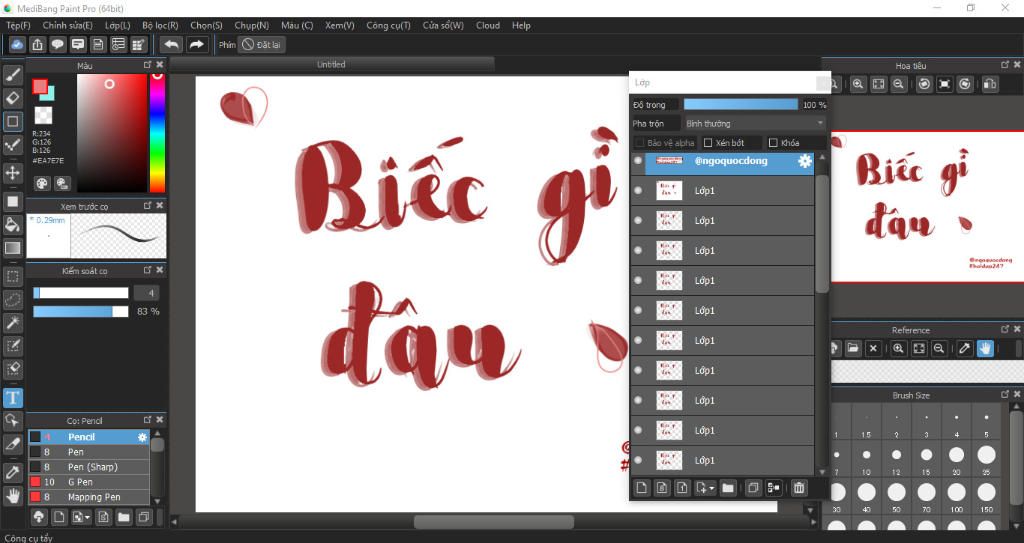Open the Lớp(L) menu
This screenshot has height=543, width=1024.
click(x=118, y=25)
